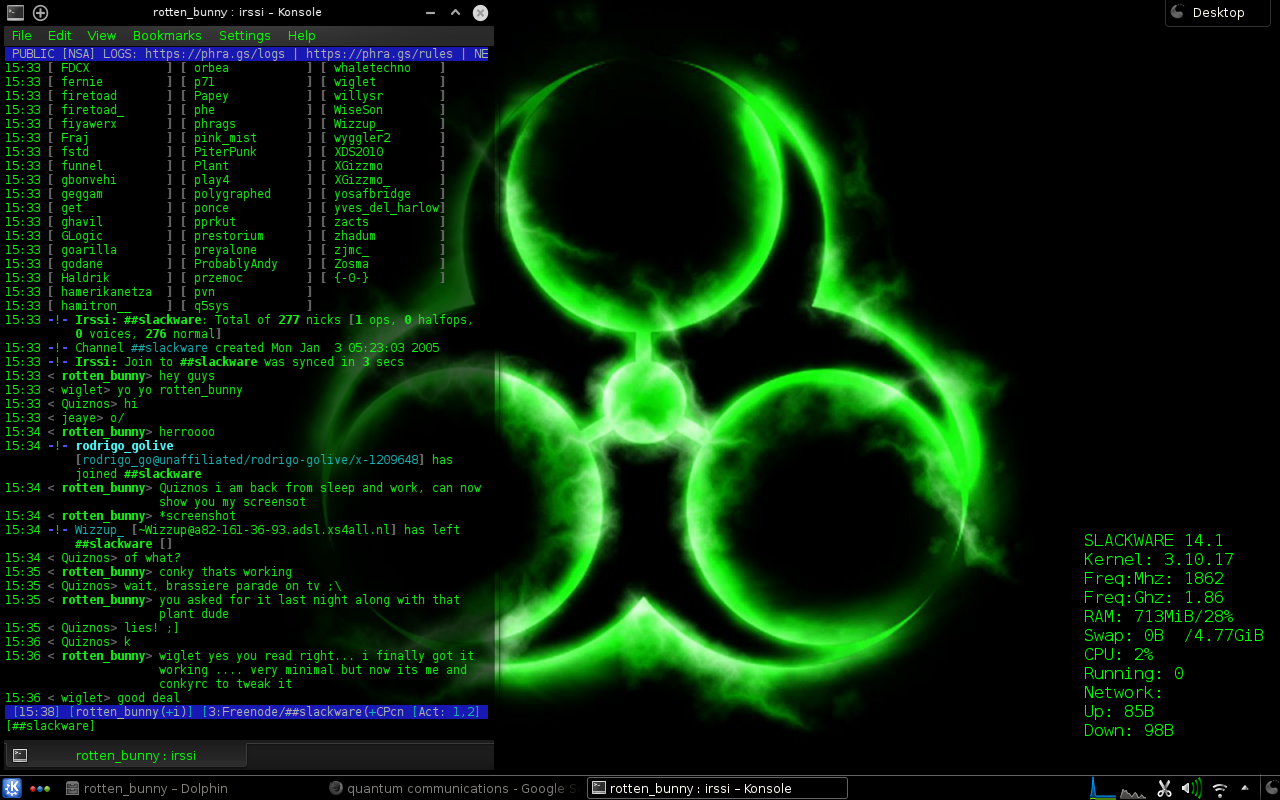Switch to rotten_bunny – Dolphin taskbar entry
1280x800 pixels.
coord(146,788)
